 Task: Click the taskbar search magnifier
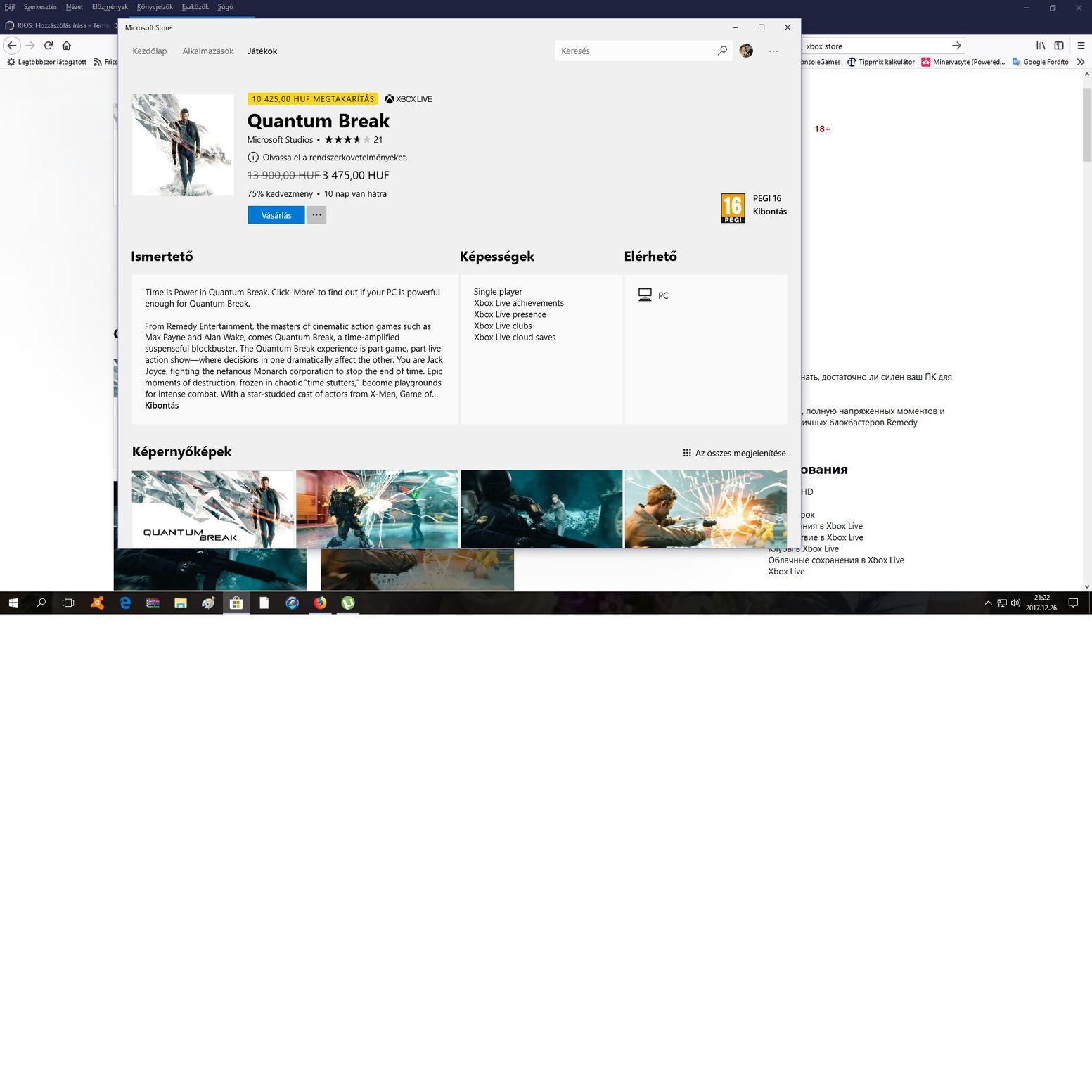click(x=41, y=603)
